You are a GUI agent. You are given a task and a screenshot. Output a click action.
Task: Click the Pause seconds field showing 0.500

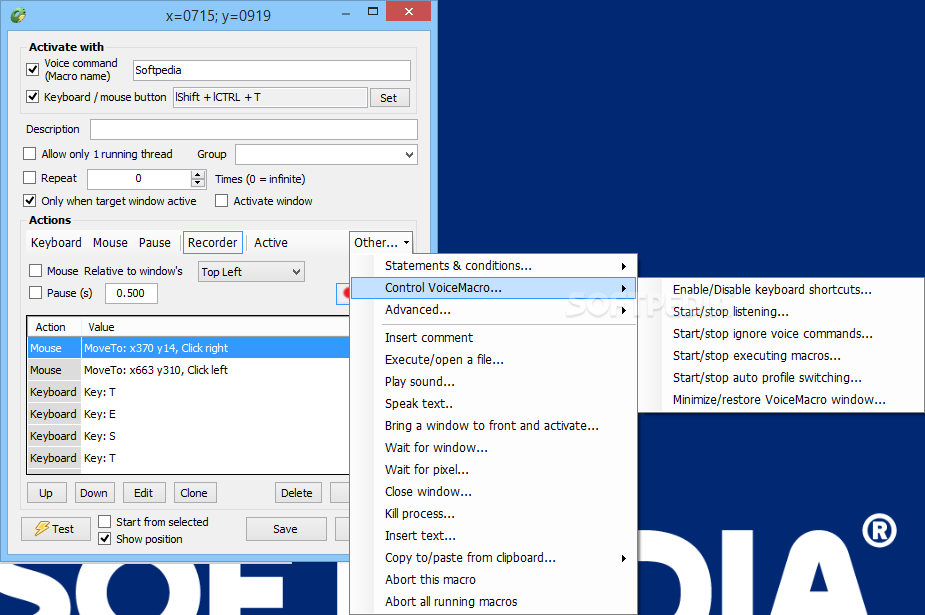coord(131,293)
